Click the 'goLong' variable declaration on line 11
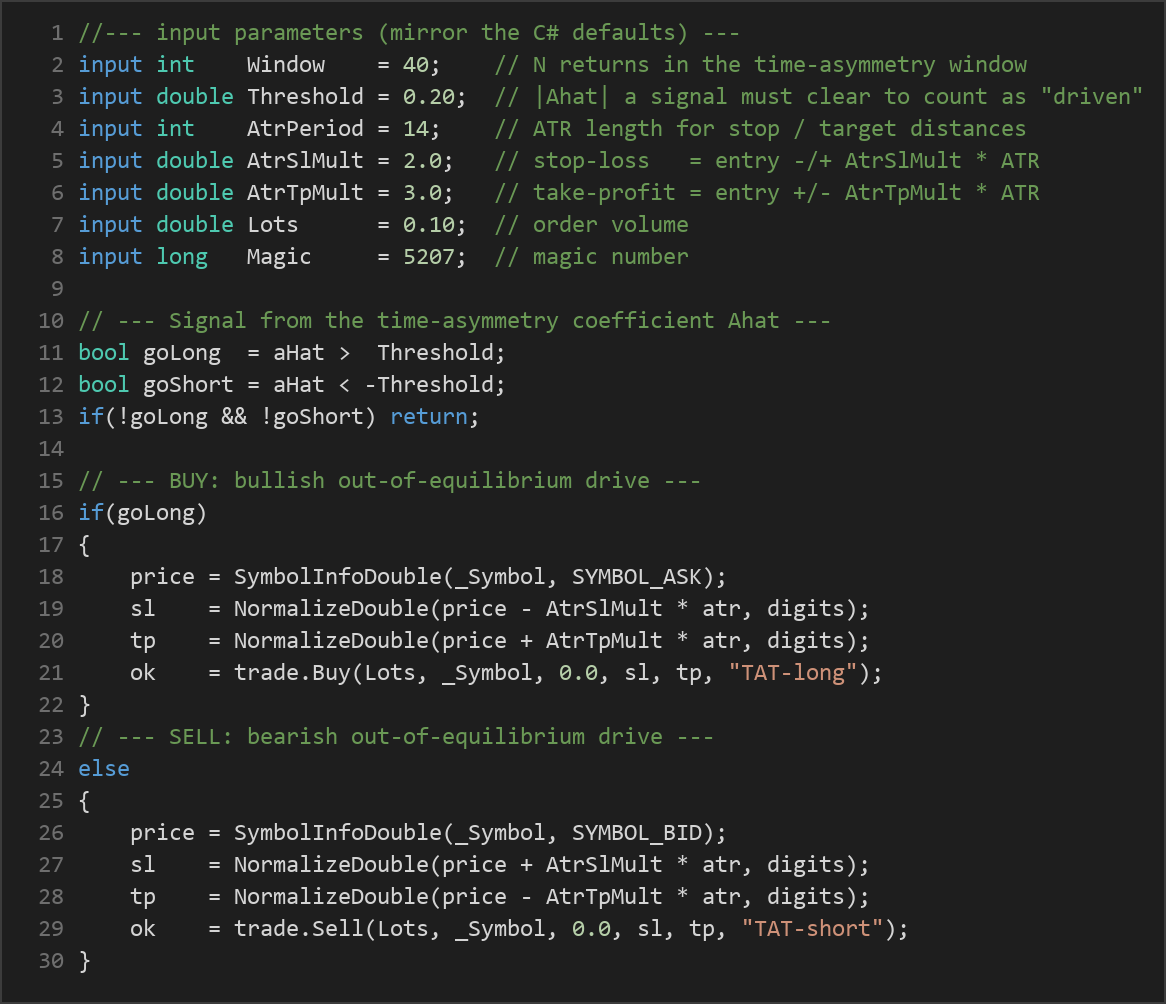 [x=181, y=353]
